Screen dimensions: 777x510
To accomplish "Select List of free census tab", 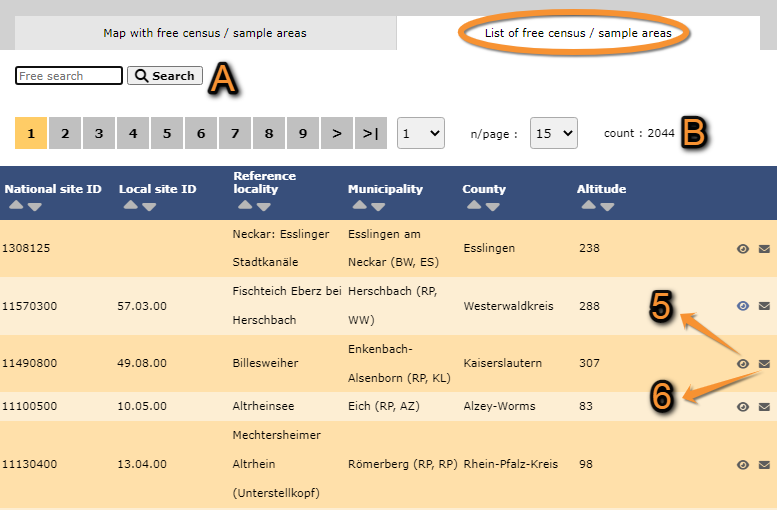I will pyautogui.click(x=578, y=33).
